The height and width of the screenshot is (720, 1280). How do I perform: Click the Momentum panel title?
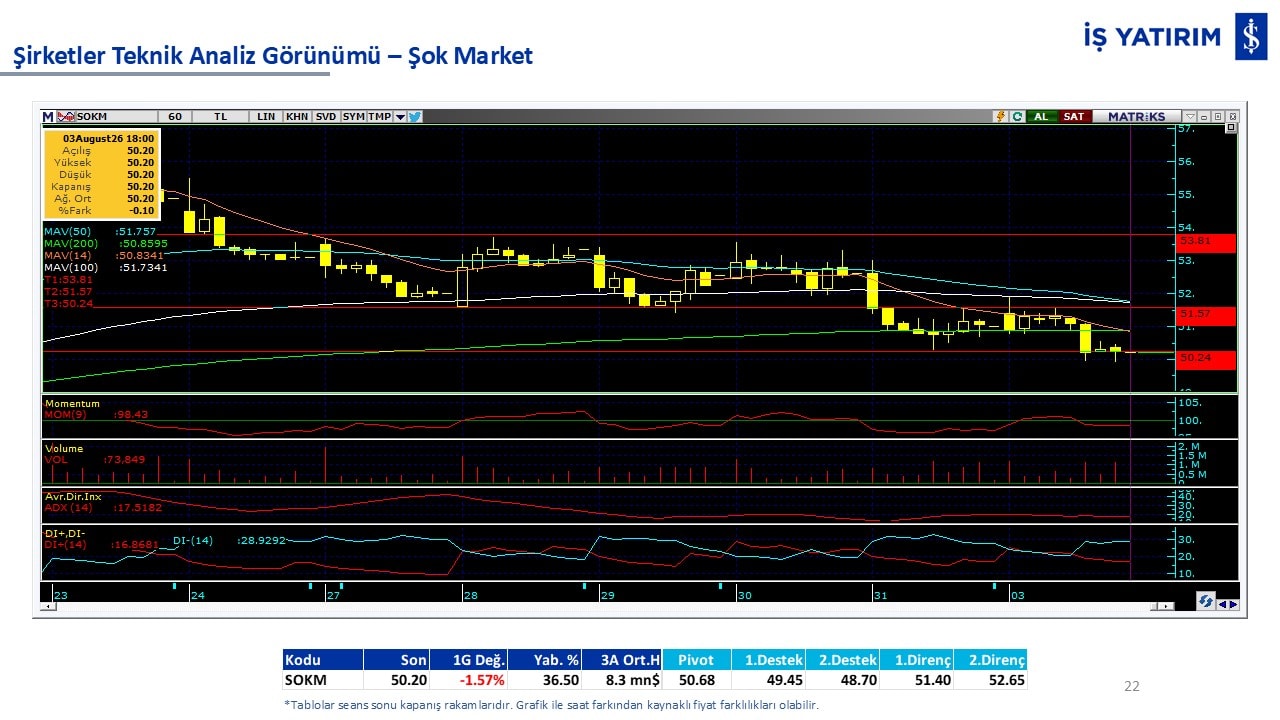(x=72, y=404)
